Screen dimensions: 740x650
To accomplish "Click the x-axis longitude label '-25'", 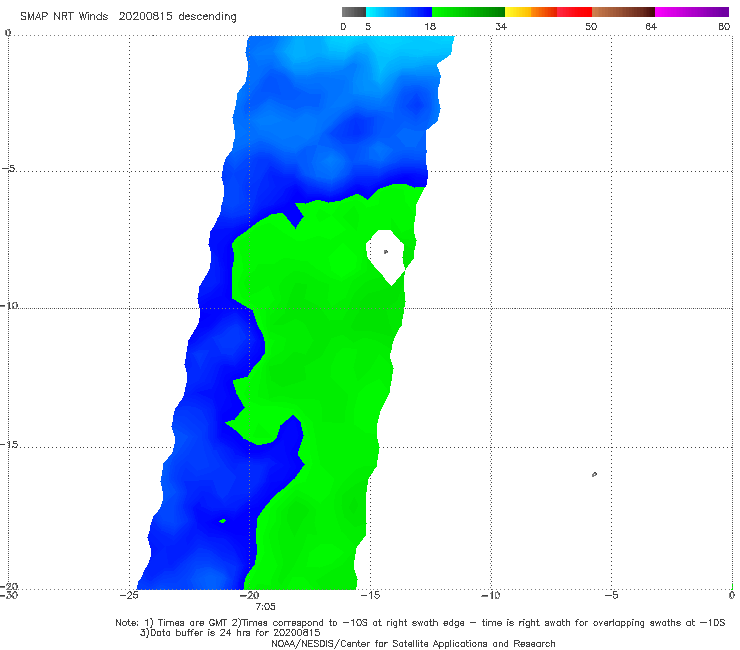I will pos(129,595).
